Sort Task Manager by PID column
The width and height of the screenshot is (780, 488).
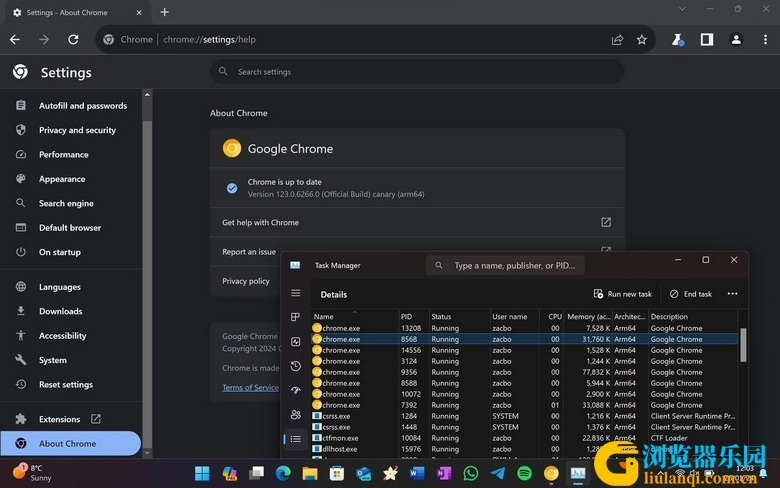pos(414,316)
